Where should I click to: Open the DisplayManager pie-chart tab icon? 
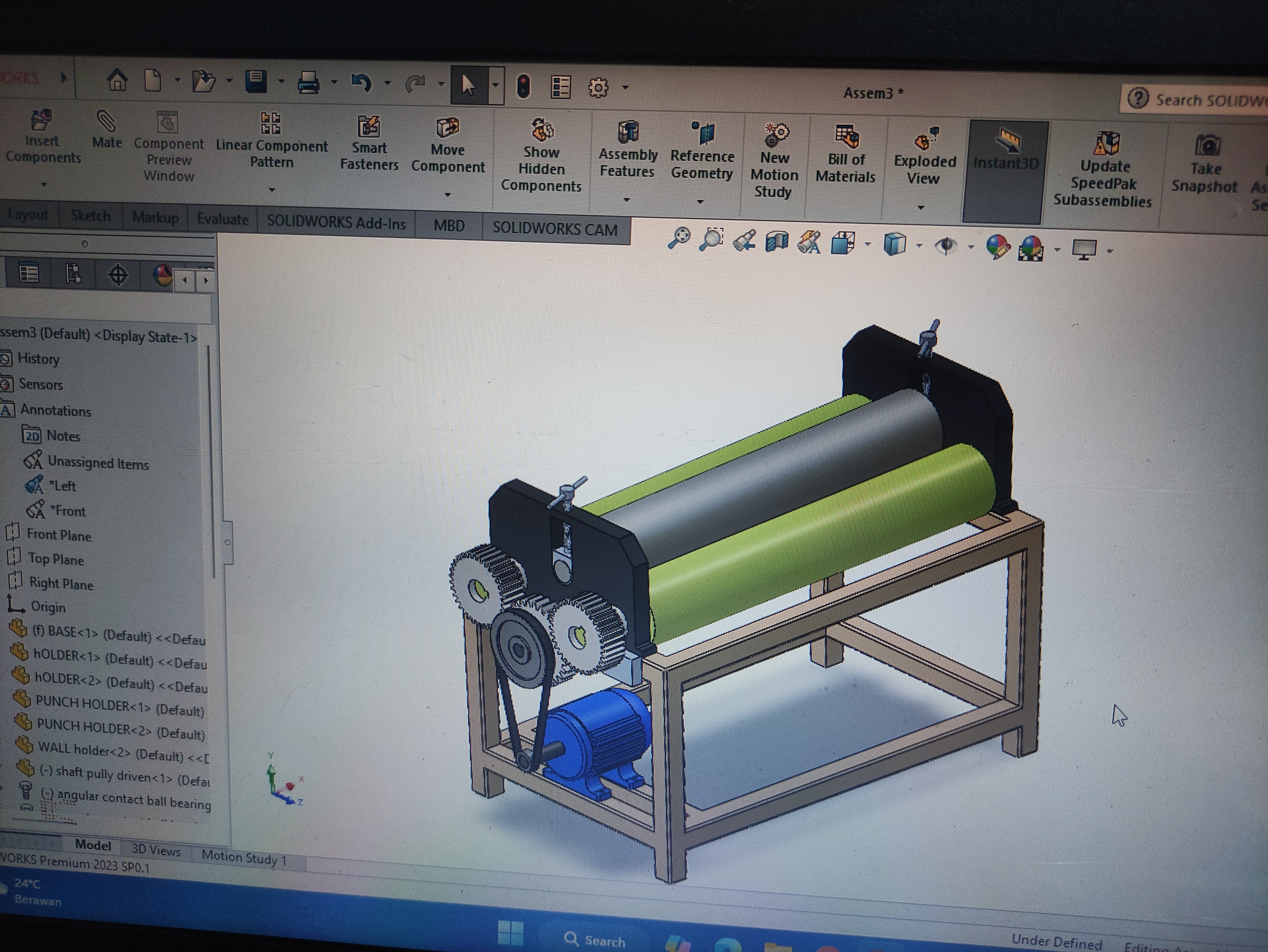(163, 275)
